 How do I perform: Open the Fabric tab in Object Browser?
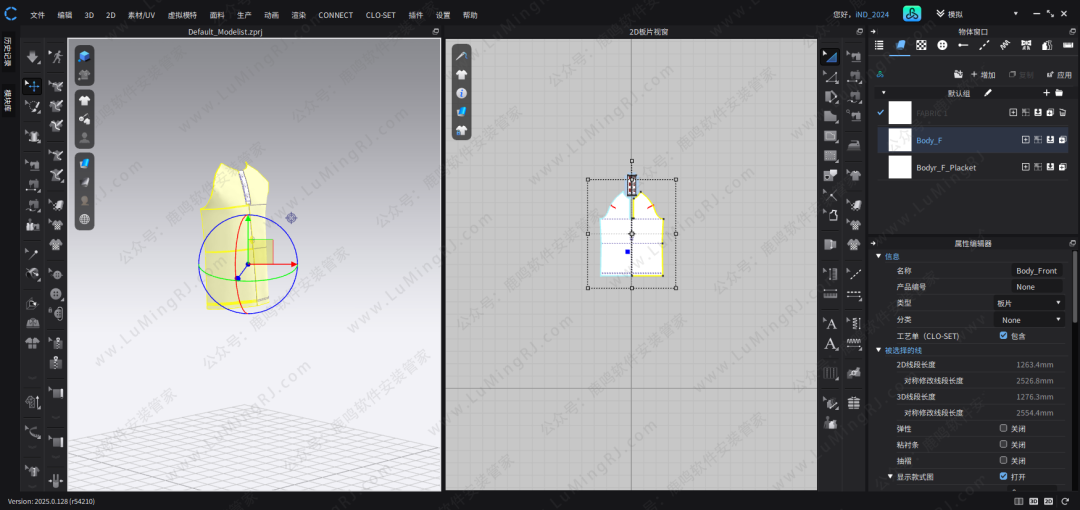click(900, 45)
